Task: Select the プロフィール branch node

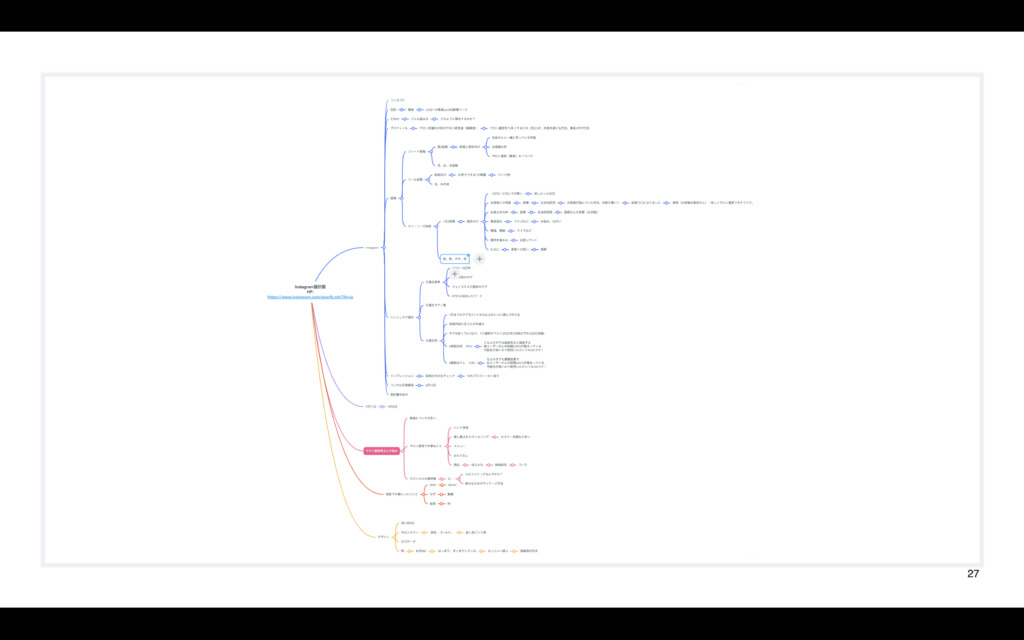Action: click(398, 128)
